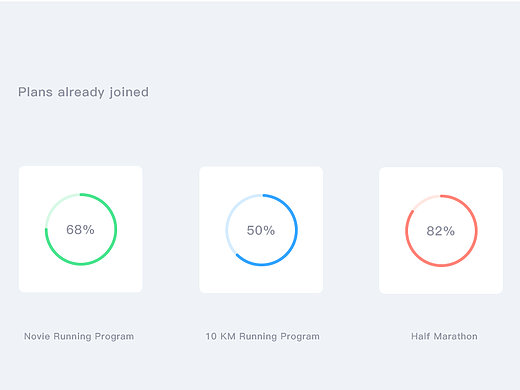Click the 'Plans already joined' heading
Image resolution: width=520 pixels, height=390 pixels.
pos(83,92)
